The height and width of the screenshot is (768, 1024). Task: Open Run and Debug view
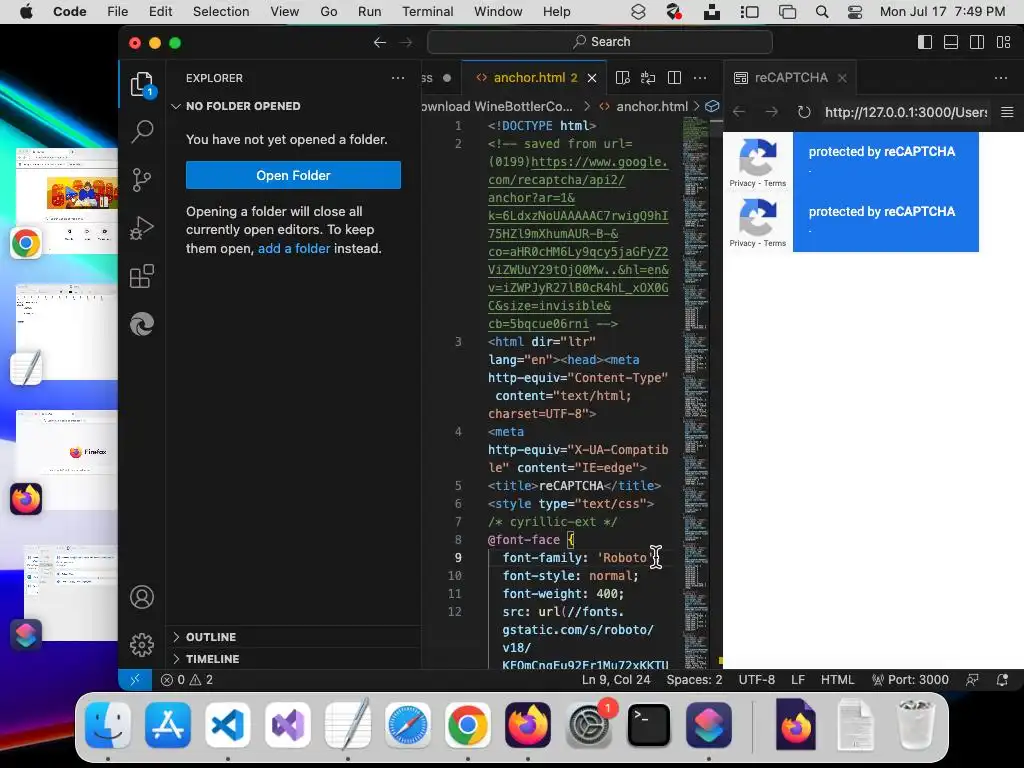point(142,228)
